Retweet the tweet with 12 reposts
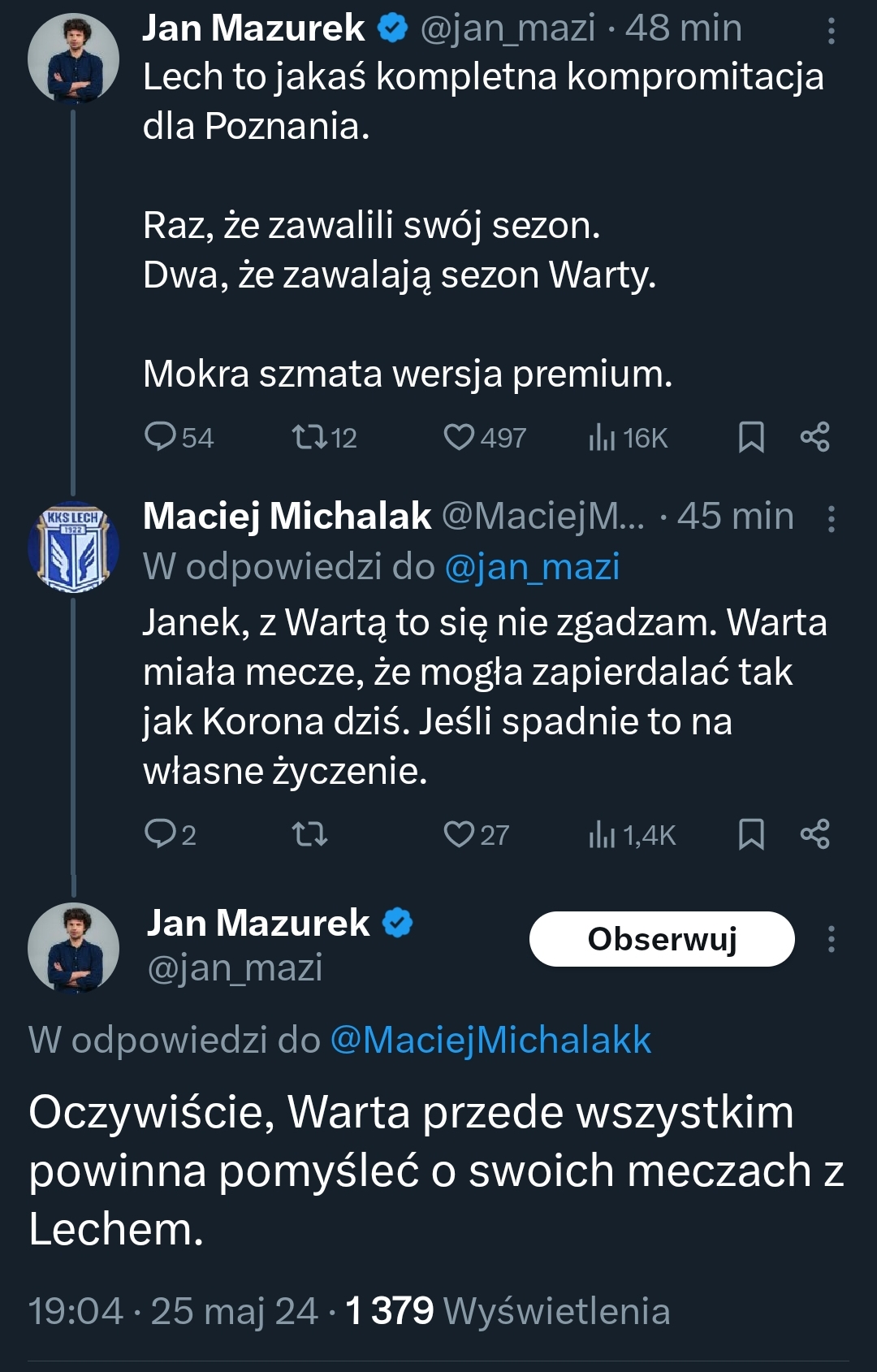This screenshot has height=1372, width=877. tap(309, 437)
